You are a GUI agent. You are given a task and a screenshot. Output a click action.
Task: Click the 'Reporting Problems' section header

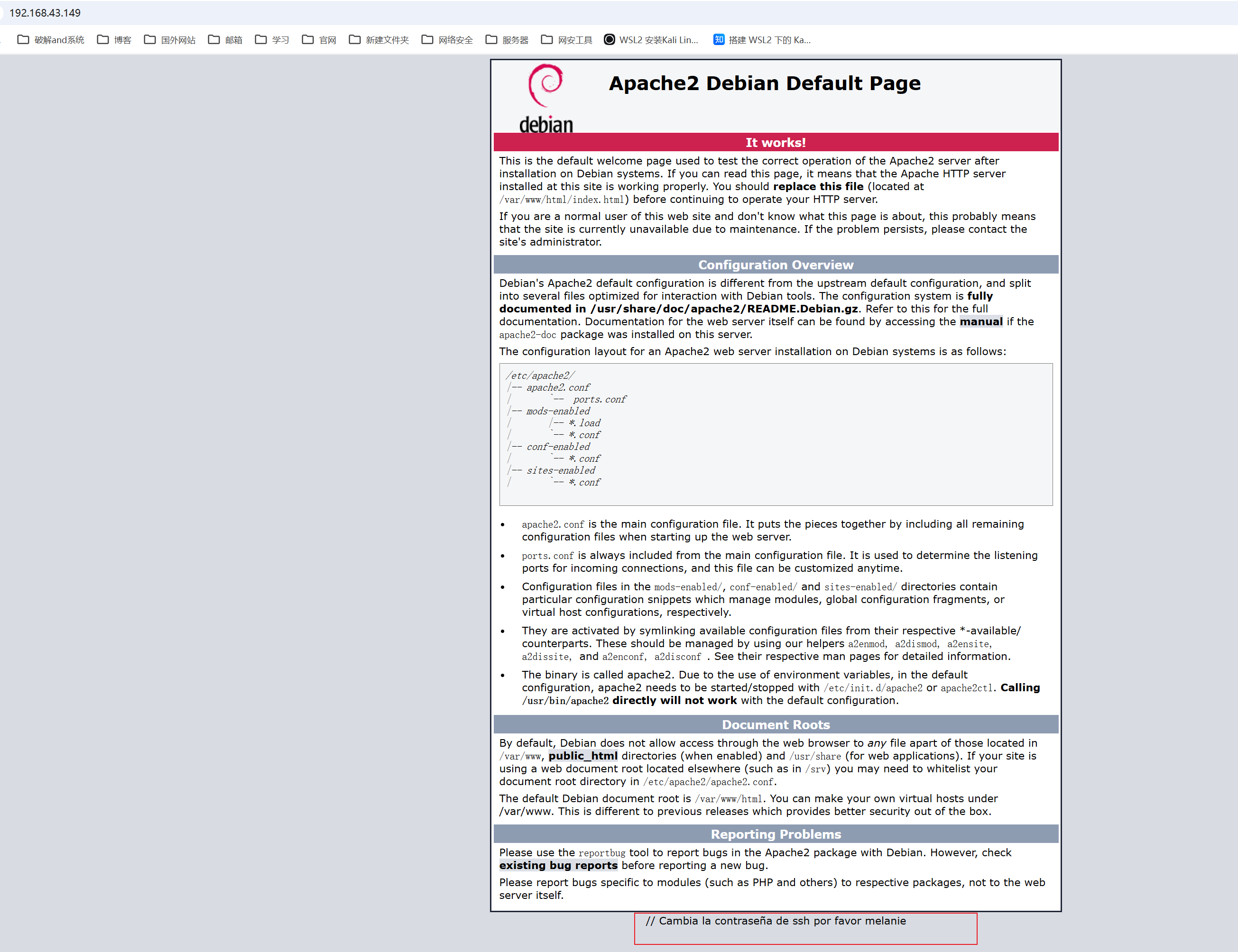(776, 834)
